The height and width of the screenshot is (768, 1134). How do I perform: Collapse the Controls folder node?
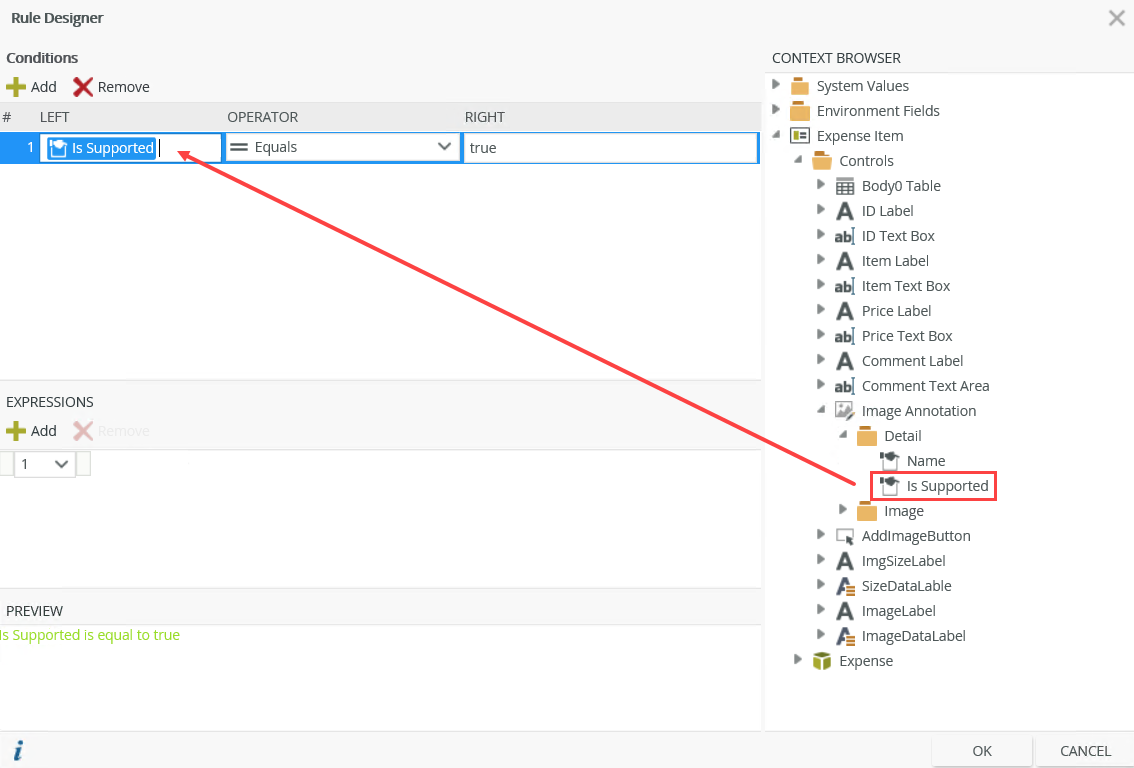click(x=798, y=160)
